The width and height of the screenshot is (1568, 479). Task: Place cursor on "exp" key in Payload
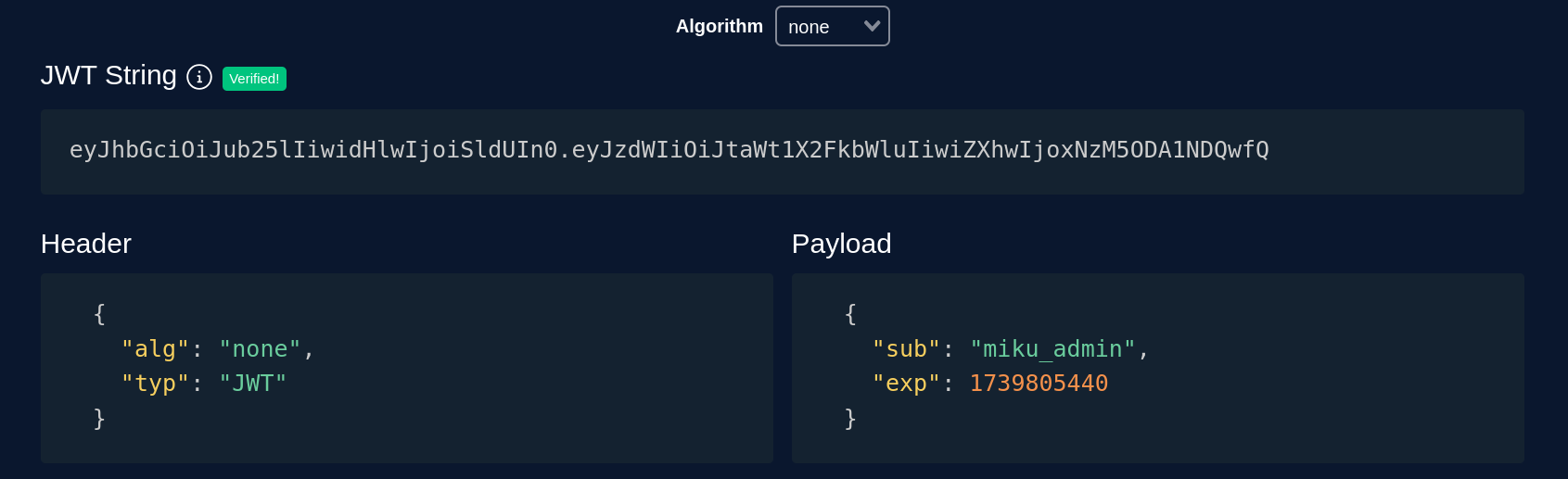click(906, 384)
